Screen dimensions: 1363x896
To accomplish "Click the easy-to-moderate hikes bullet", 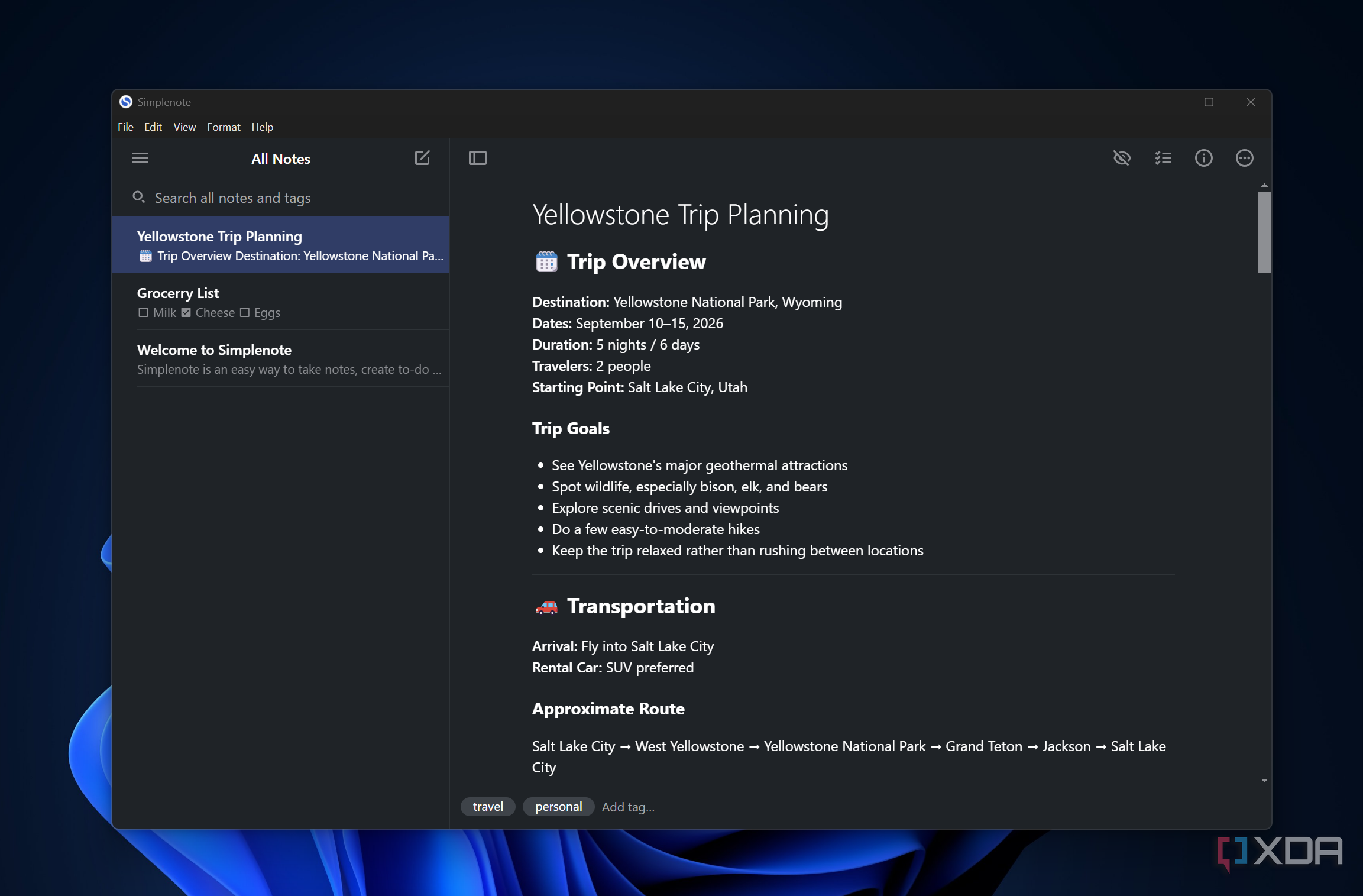I will point(656,529).
